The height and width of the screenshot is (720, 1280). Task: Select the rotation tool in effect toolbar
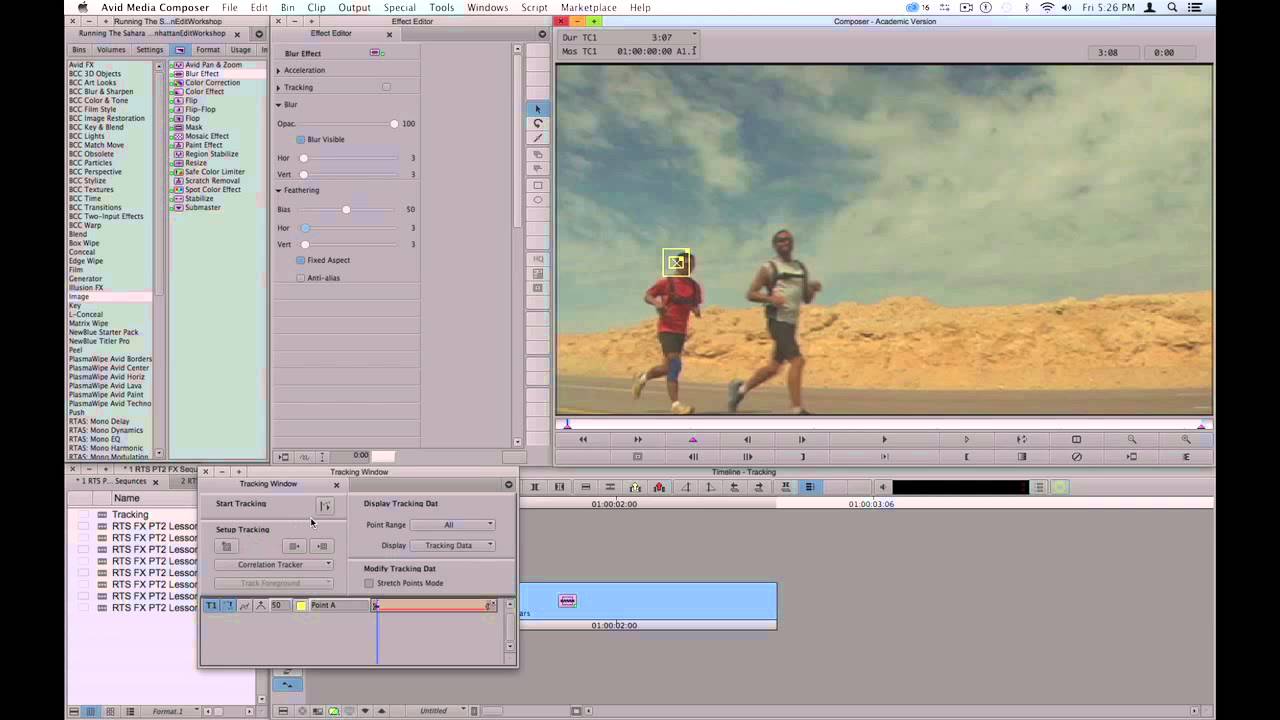click(x=538, y=124)
